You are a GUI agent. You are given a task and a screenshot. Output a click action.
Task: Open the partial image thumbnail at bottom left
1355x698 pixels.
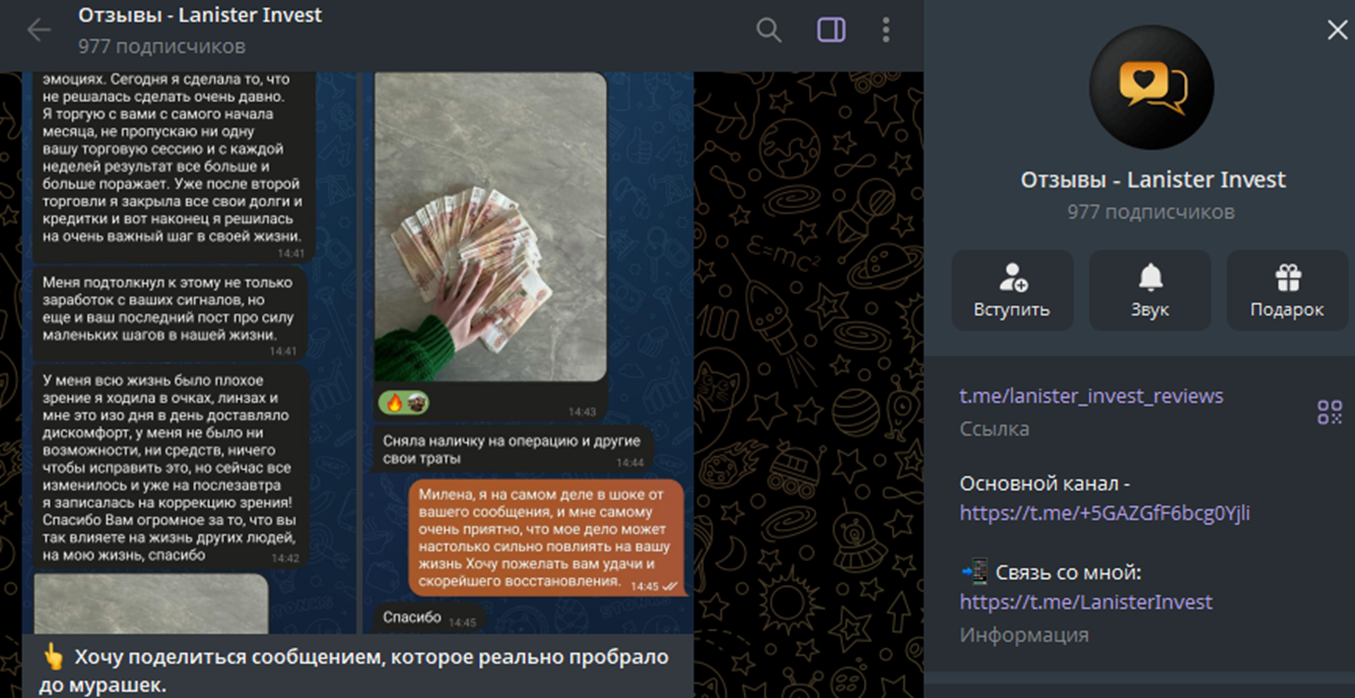(x=151, y=603)
